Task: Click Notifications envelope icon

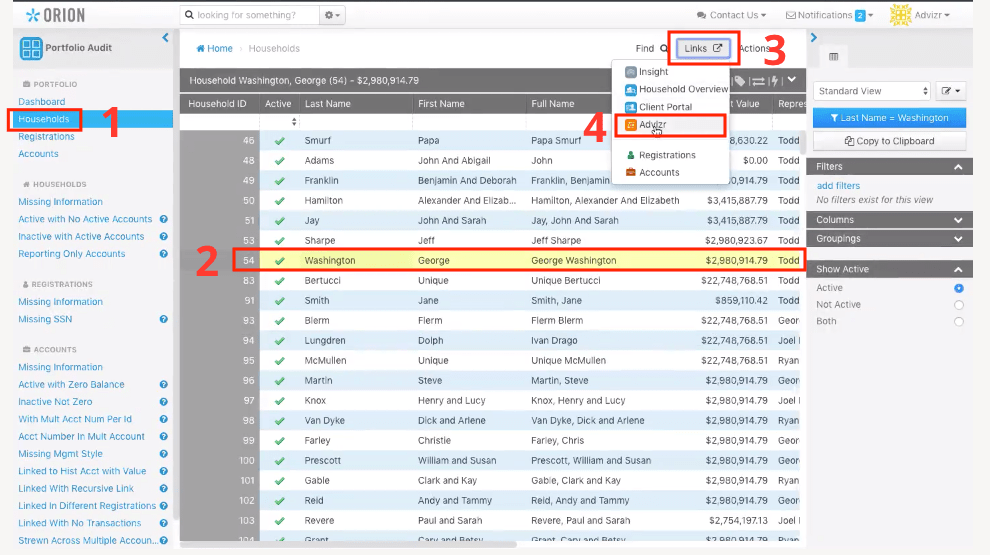Action: pyautogui.click(x=790, y=15)
